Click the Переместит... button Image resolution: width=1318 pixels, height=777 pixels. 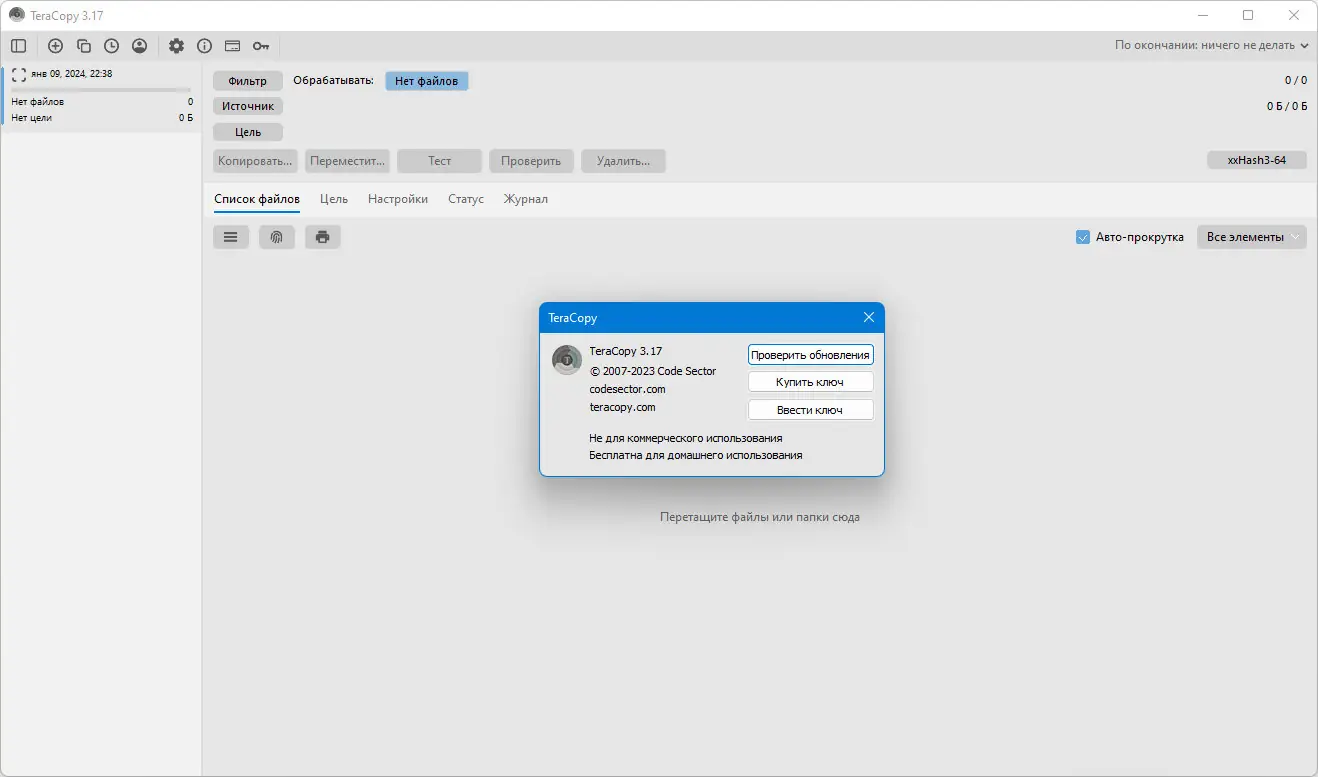point(348,161)
